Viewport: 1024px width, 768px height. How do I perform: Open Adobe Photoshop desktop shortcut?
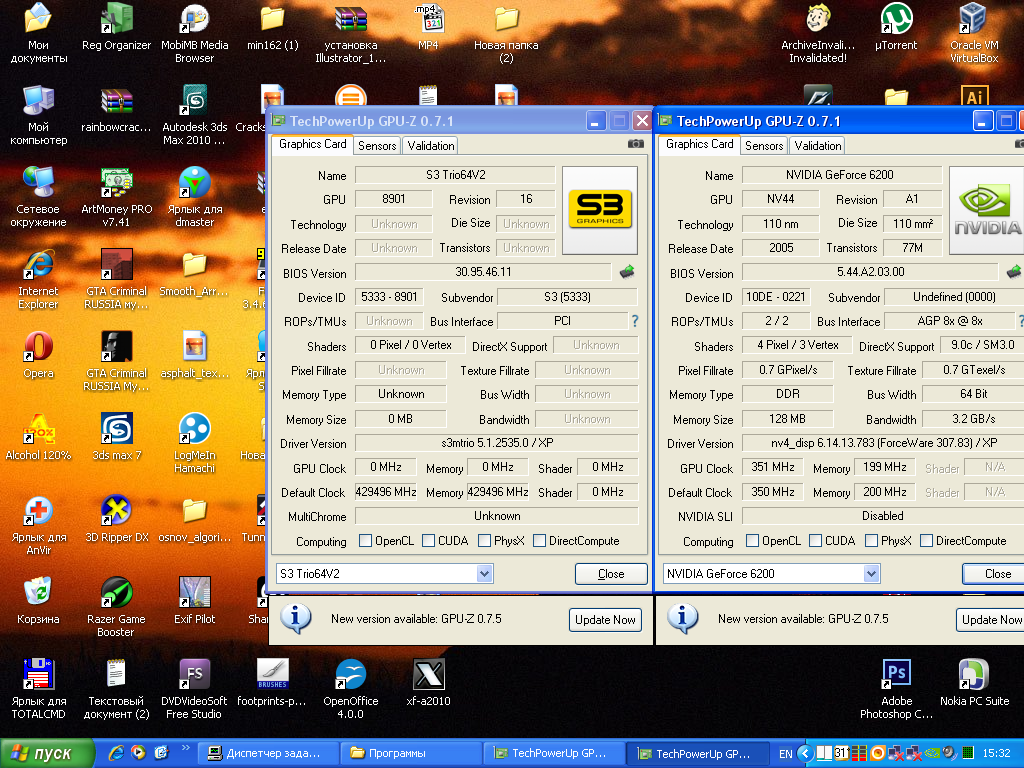(896, 674)
